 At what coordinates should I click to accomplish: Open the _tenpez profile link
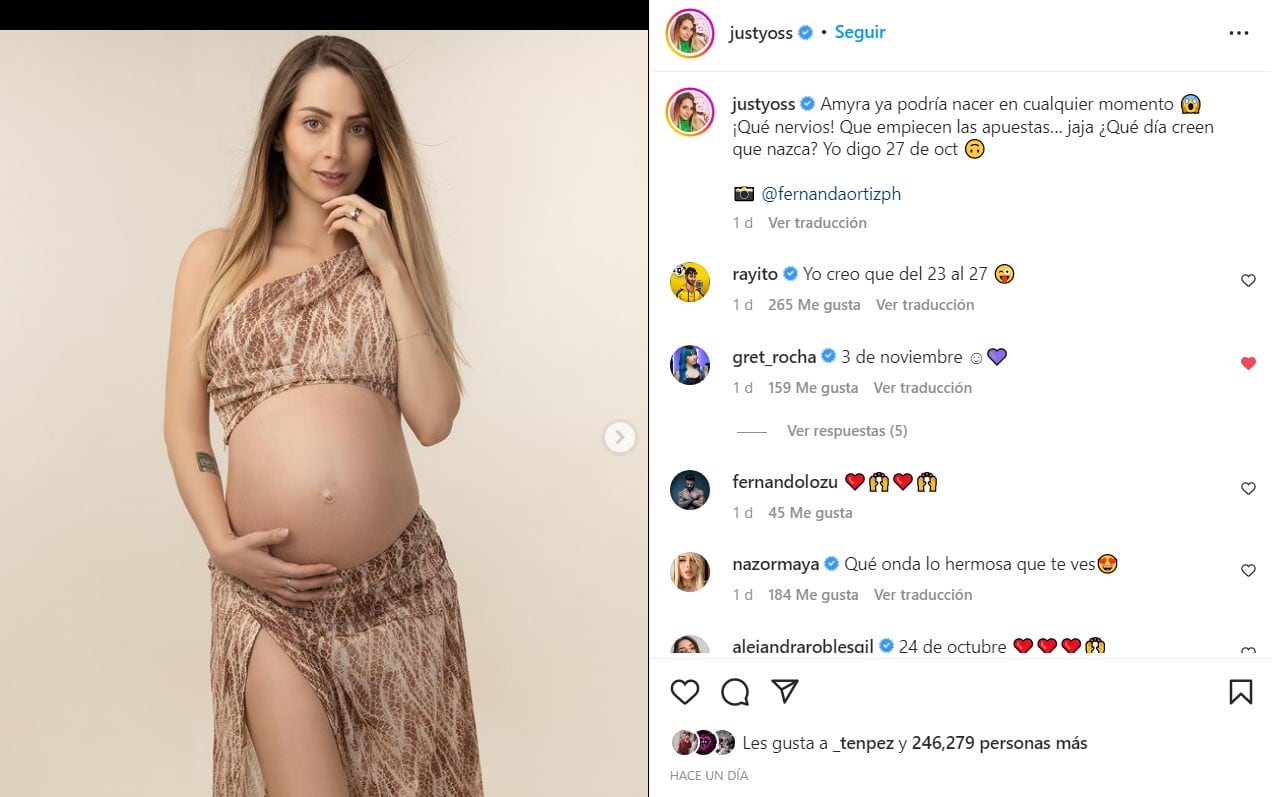(863, 743)
